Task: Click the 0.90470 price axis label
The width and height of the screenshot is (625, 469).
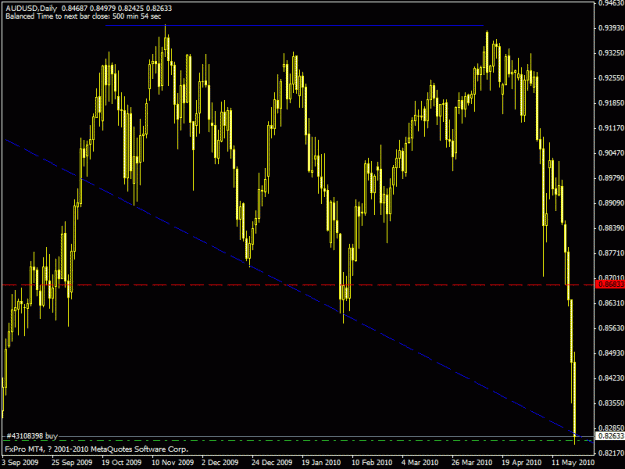Action: pyautogui.click(x=611, y=153)
